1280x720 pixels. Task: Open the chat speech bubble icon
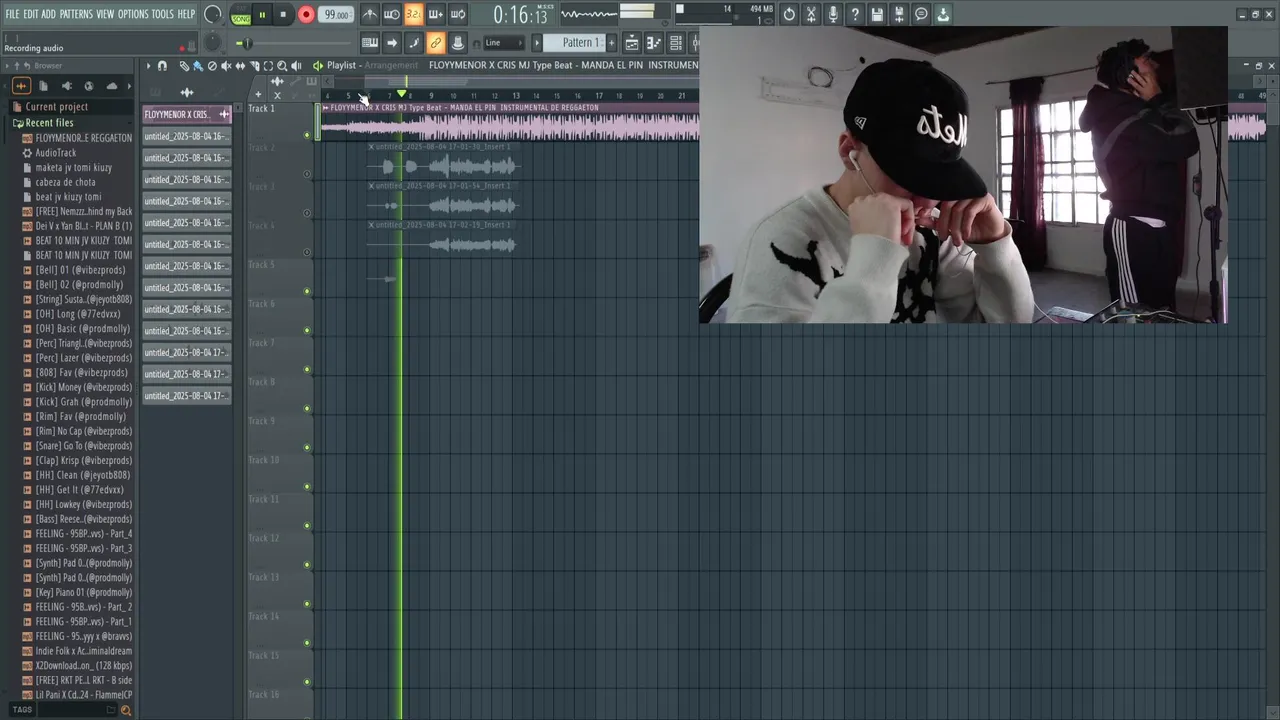921,14
